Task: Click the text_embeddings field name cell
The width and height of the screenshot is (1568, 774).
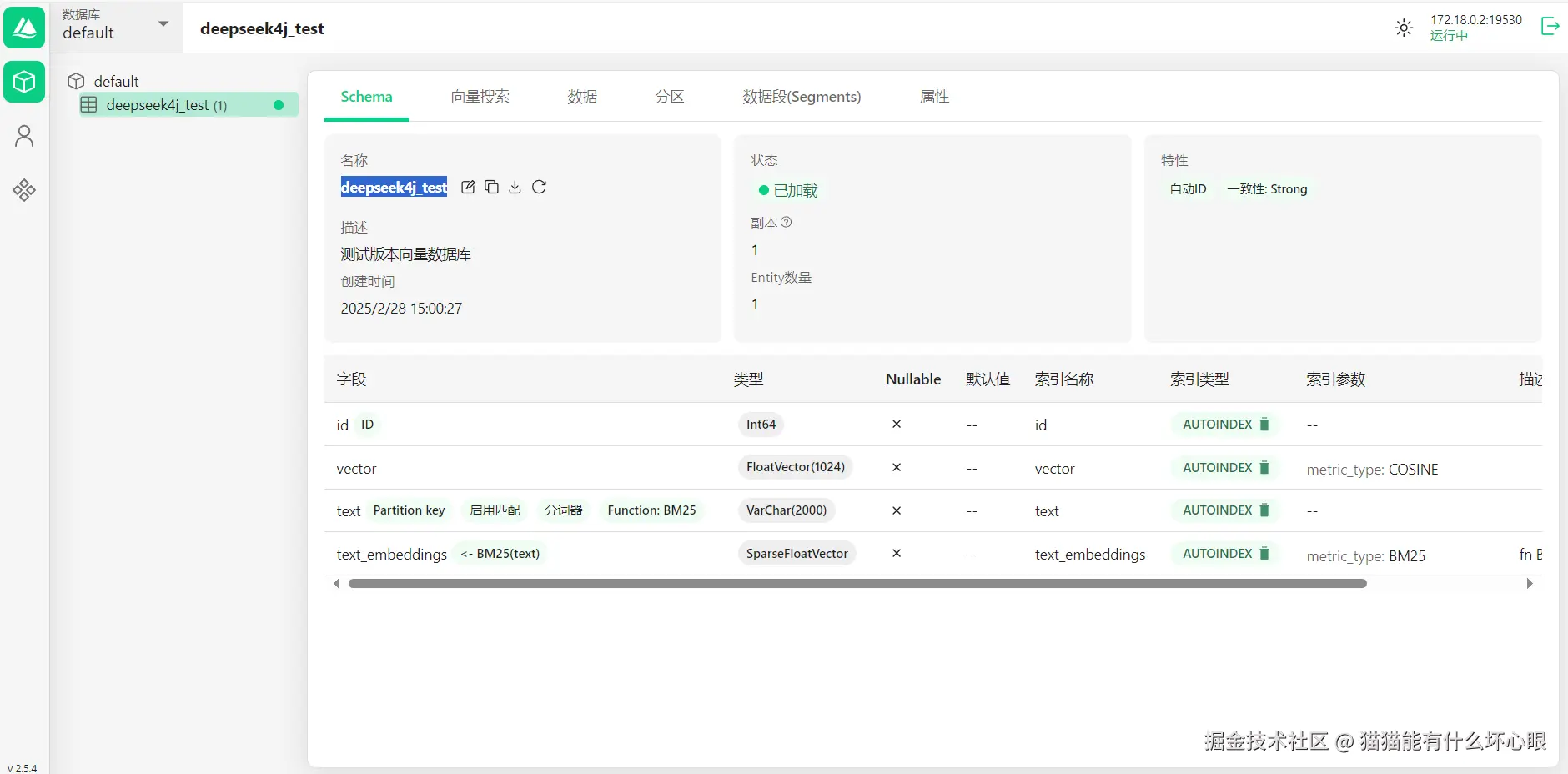Action: tap(391, 555)
